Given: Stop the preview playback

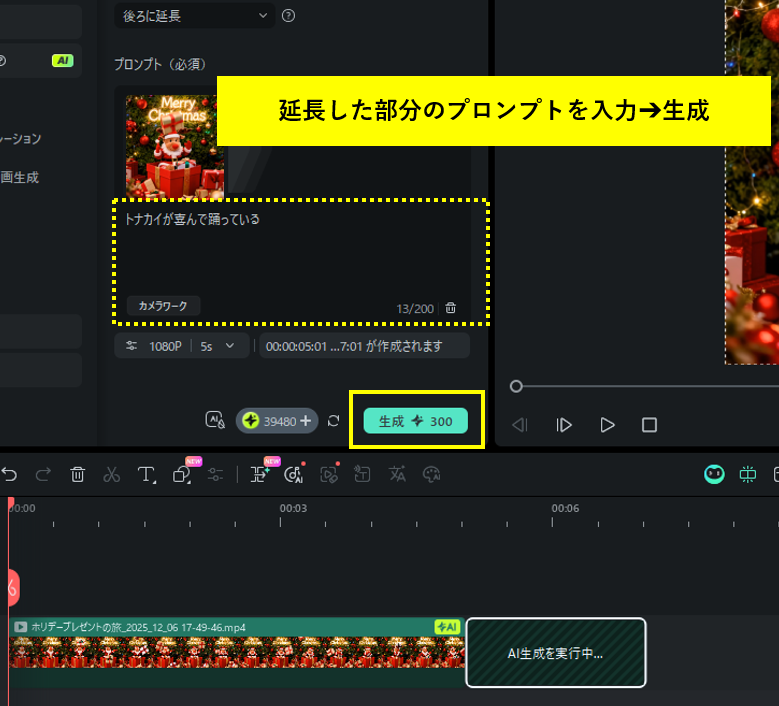Looking at the screenshot, I should 649,425.
